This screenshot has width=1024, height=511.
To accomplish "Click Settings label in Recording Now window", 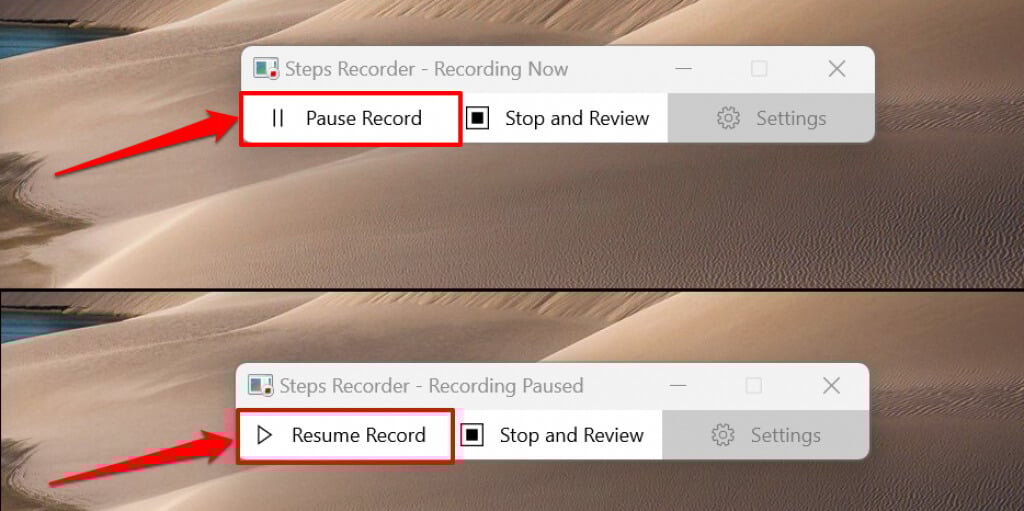I will (x=791, y=118).
